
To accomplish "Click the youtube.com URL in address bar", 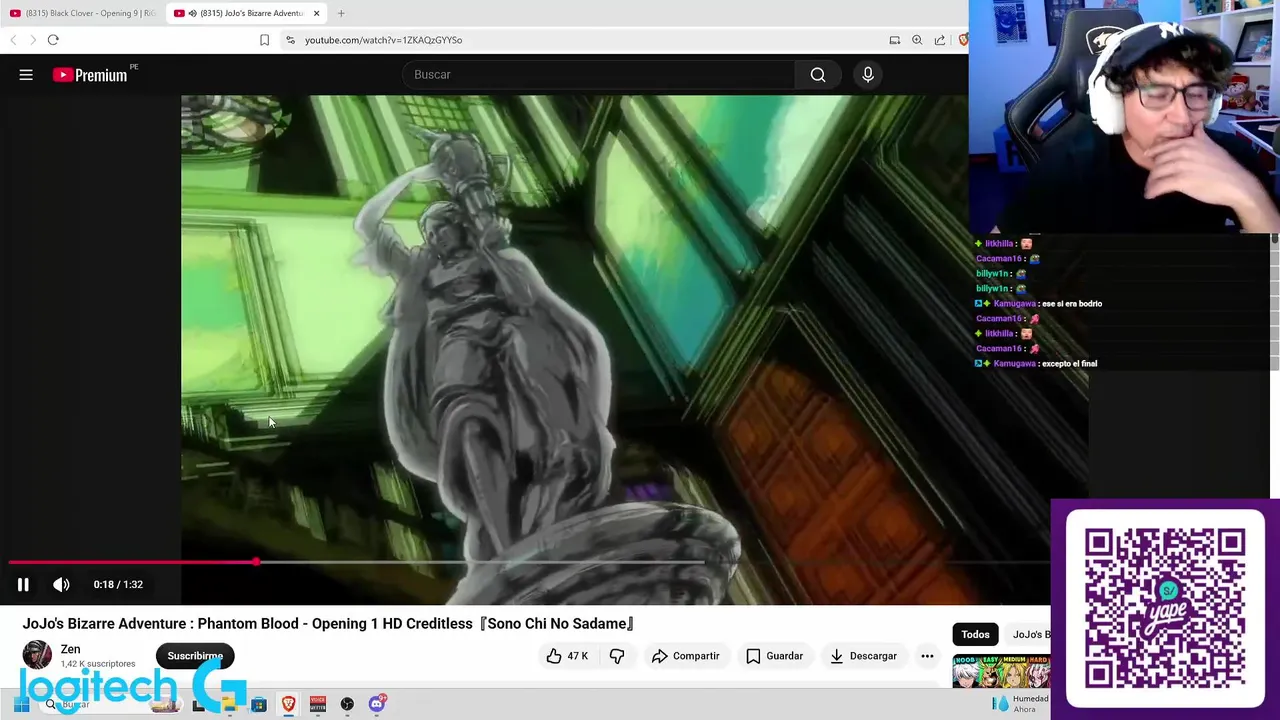I will (383, 40).
